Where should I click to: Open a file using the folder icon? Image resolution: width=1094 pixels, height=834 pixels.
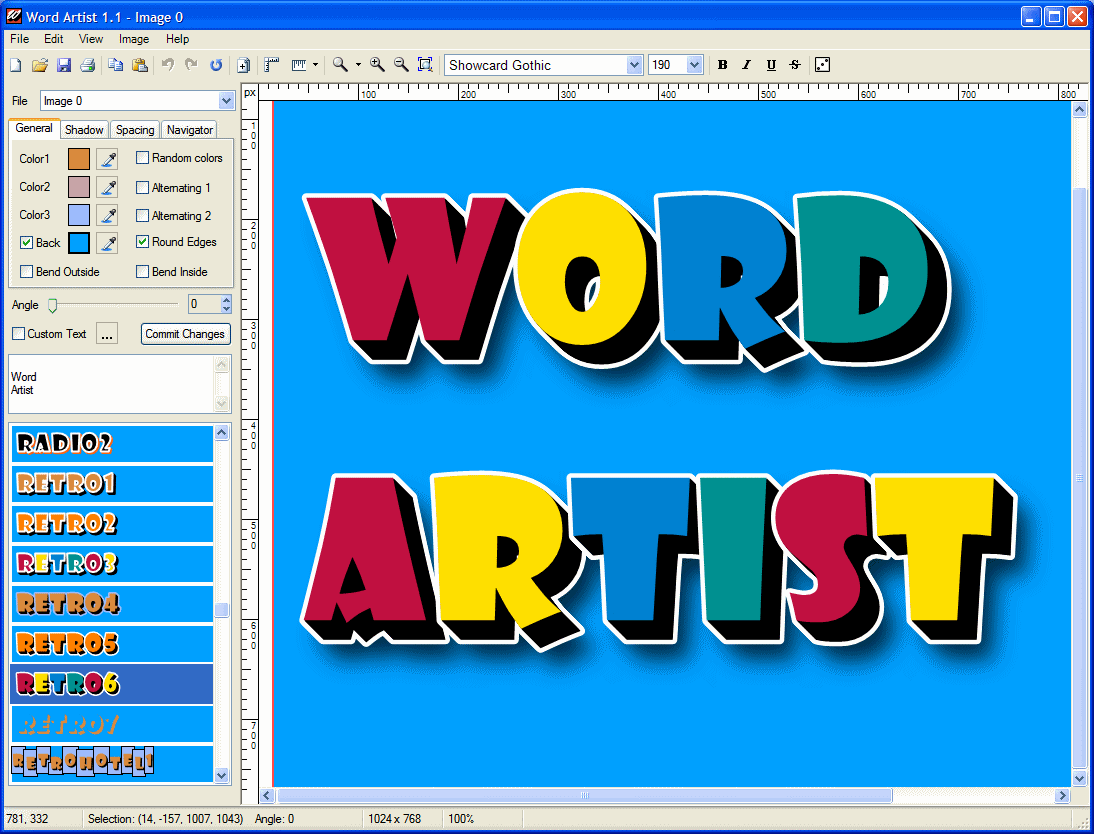tap(40, 65)
